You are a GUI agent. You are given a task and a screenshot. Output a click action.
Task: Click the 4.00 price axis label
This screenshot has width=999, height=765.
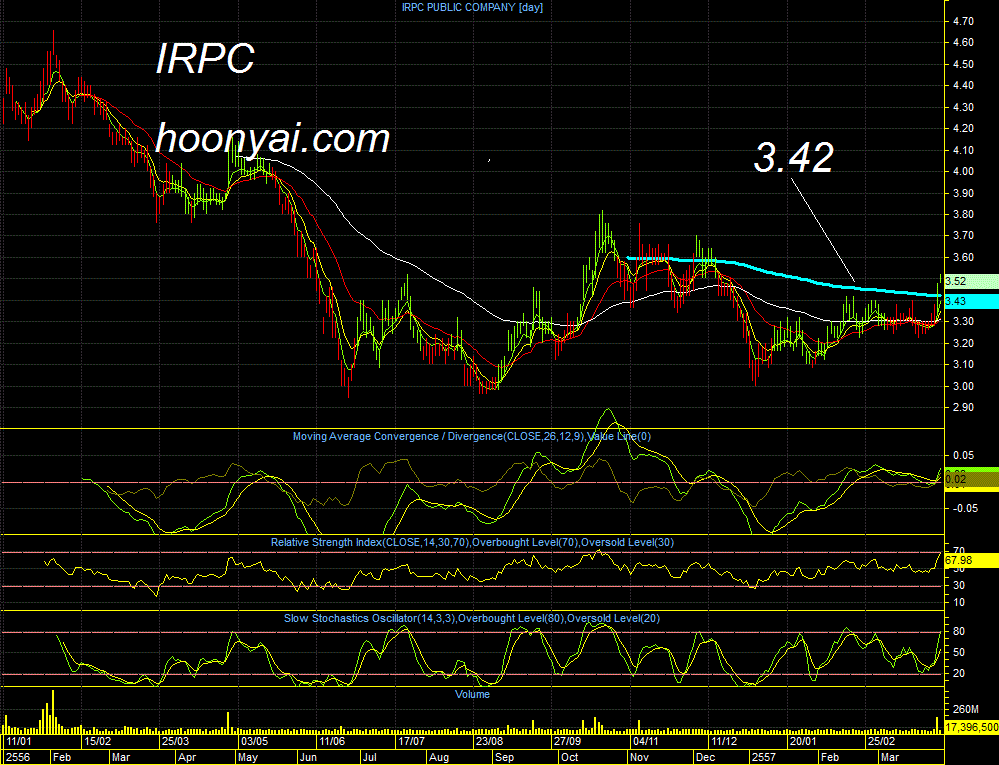pos(963,171)
